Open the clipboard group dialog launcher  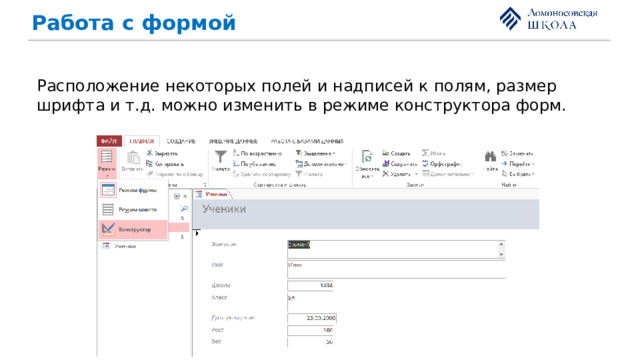tap(205, 185)
